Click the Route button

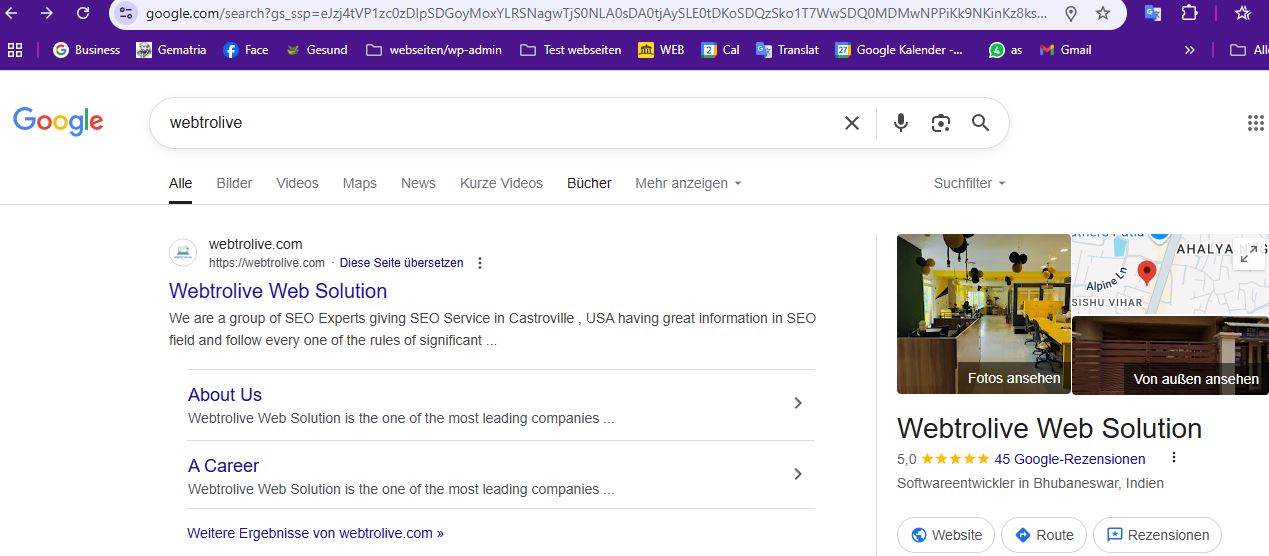click(x=1044, y=535)
